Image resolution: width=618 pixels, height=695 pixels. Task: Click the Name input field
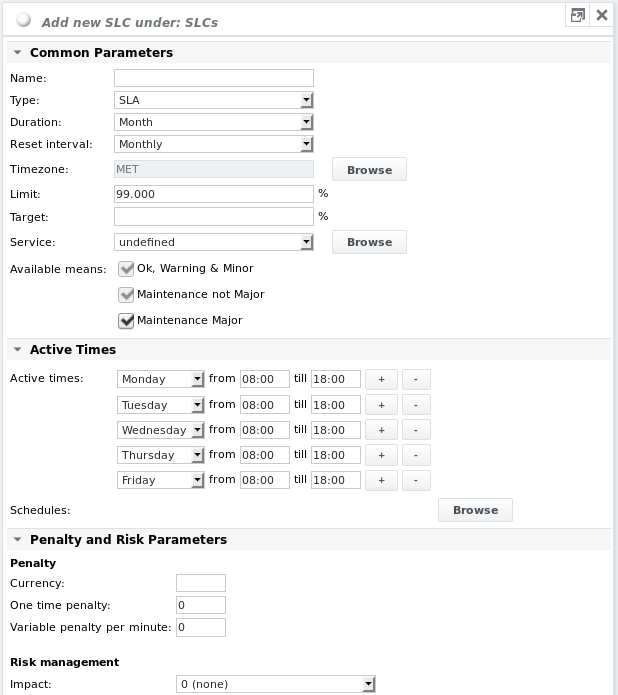point(214,78)
